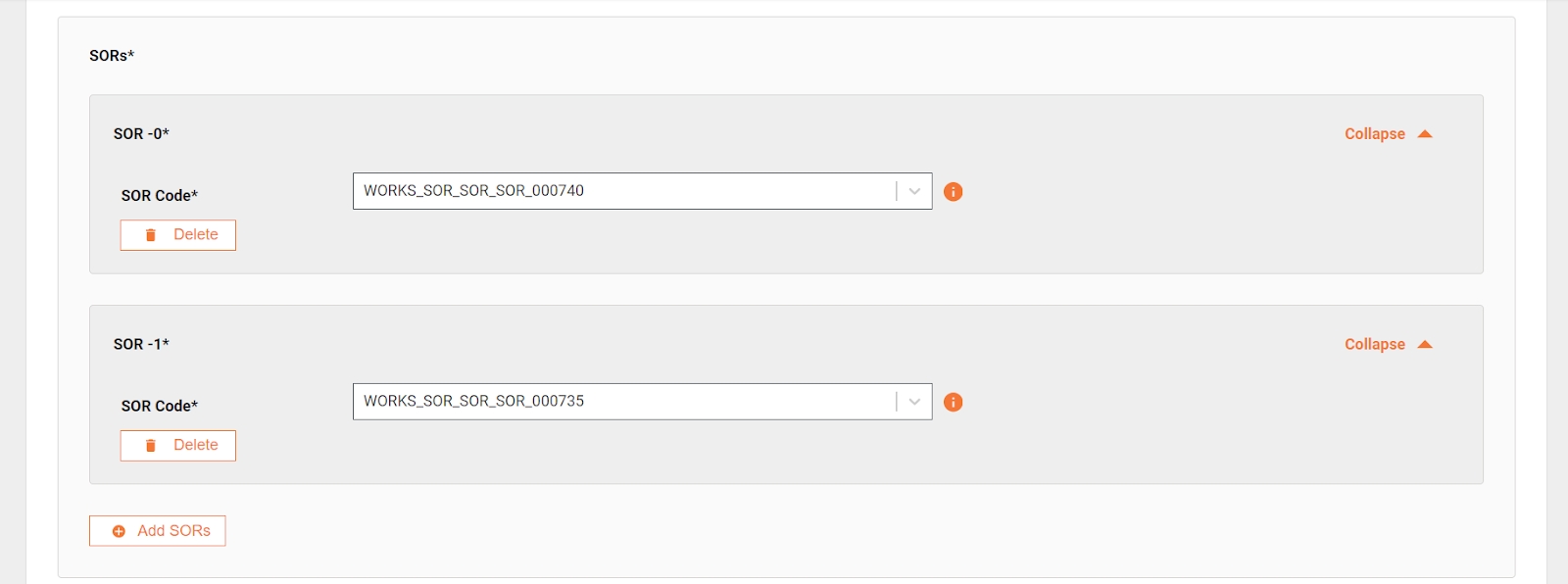This screenshot has height=584, width=1568.
Task: Click the plus icon on Add SORs
Action: pyautogui.click(x=119, y=531)
